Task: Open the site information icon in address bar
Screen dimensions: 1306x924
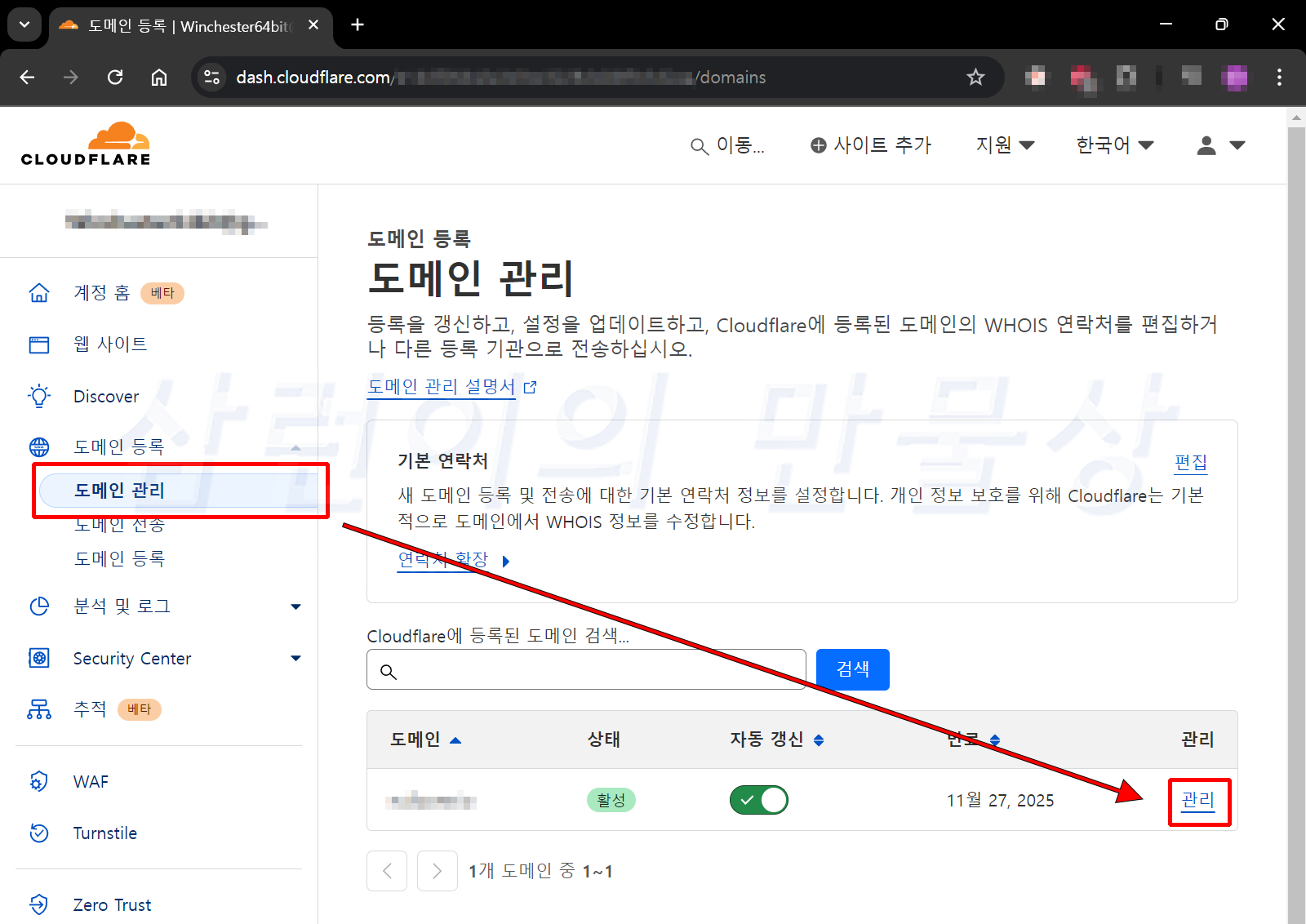Action: (211, 77)
